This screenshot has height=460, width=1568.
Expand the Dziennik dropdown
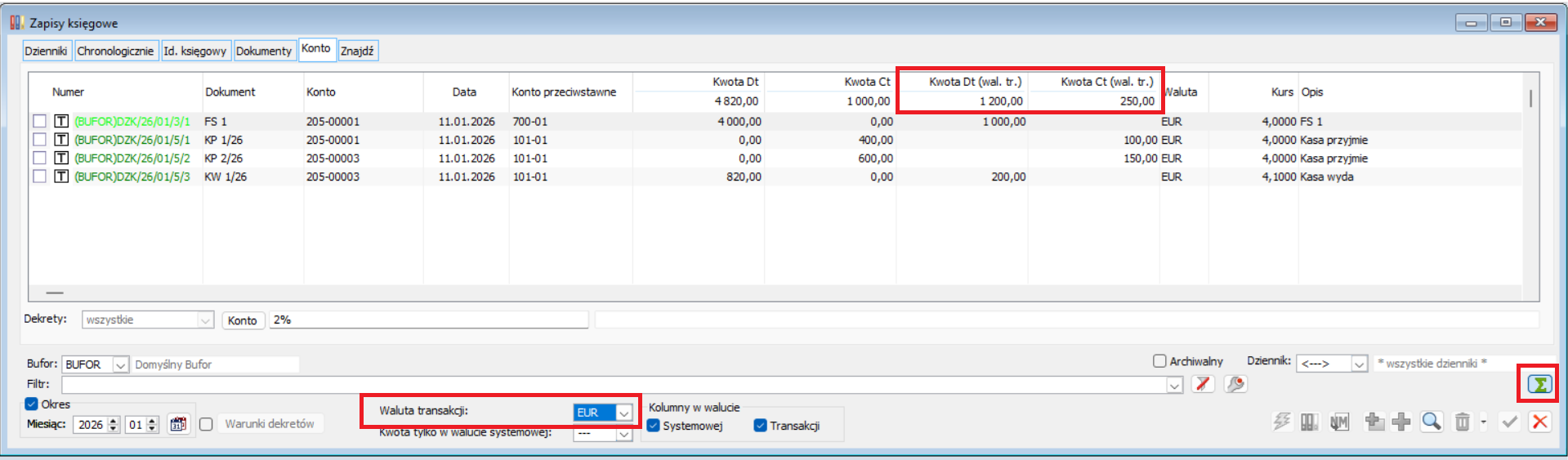1359,364
